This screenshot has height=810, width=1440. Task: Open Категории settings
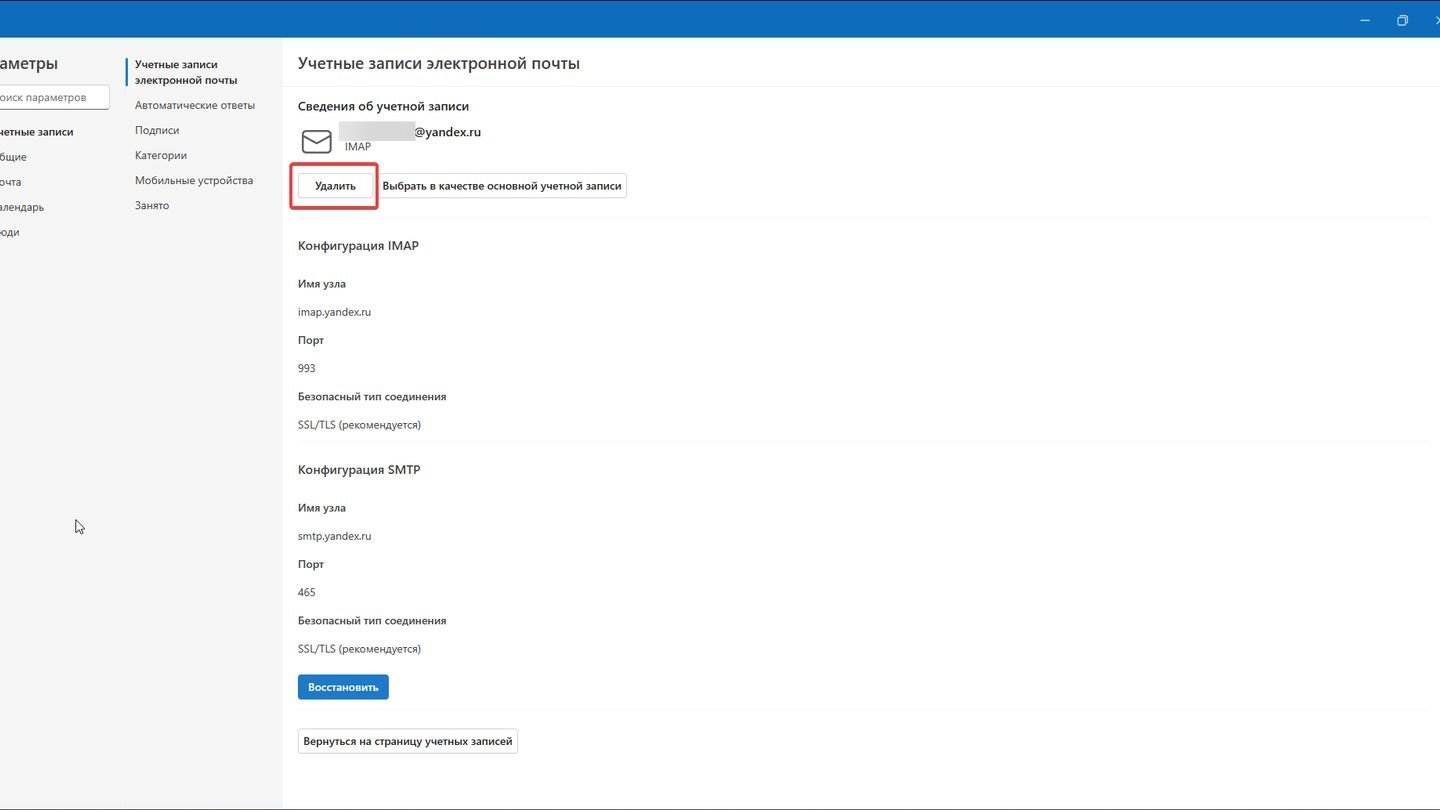pos(161,155)
